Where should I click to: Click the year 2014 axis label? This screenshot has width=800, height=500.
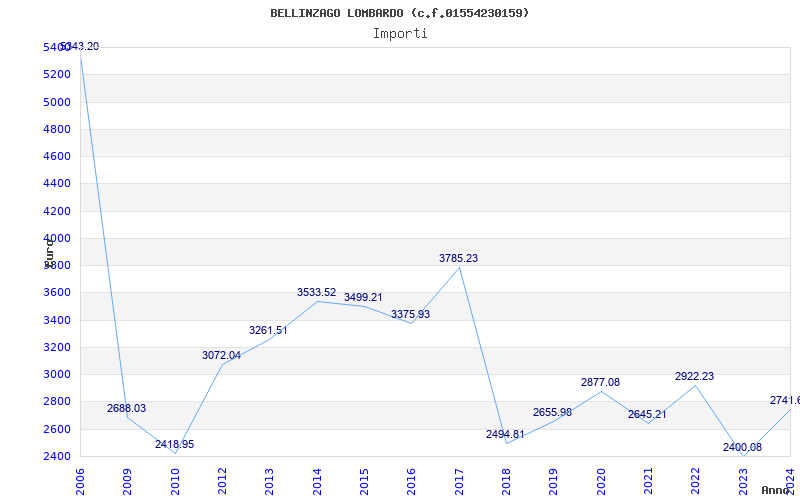pyautogui.click(x=317, y=482)
